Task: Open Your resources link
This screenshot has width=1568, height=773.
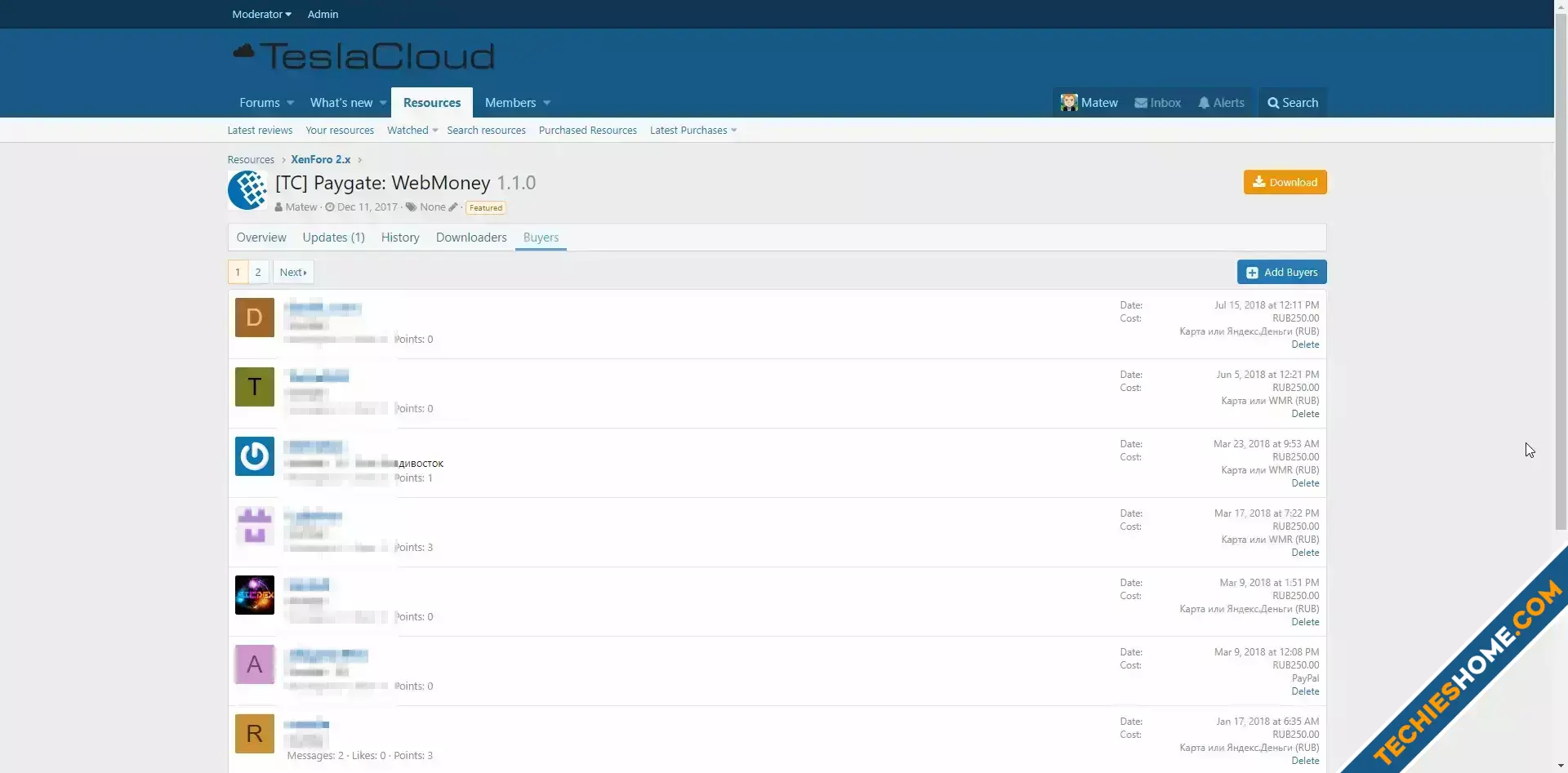Action: 340,131
